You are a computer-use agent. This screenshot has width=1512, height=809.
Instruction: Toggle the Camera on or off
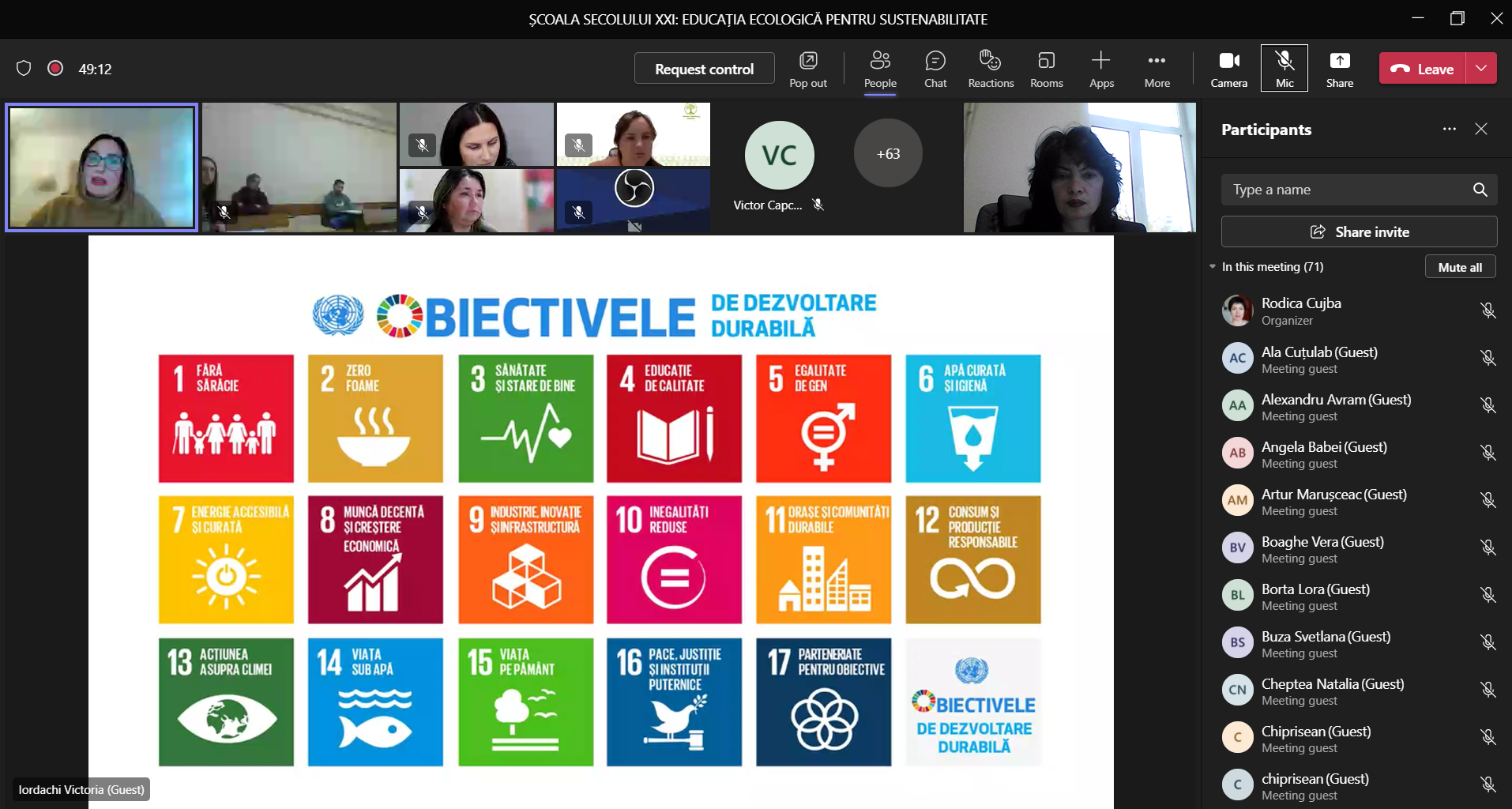[1229, 69]
